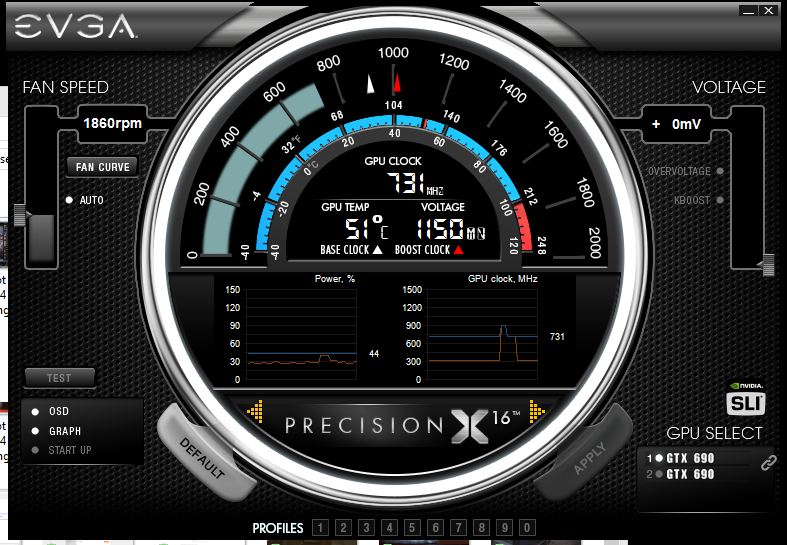Select profile slot 8
This screenshot has height=545, width=787.
pyautogui.click(x=481, y=527)
